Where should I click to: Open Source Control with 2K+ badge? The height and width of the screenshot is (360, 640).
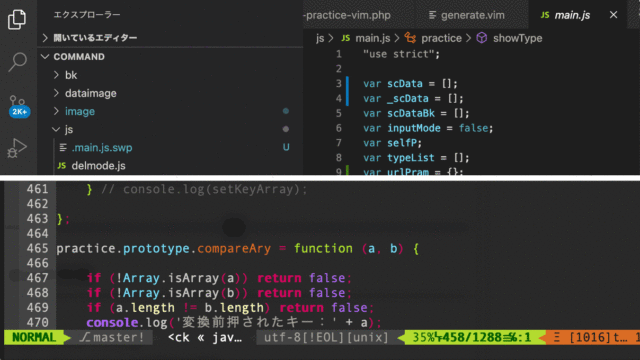pos(18,106)
